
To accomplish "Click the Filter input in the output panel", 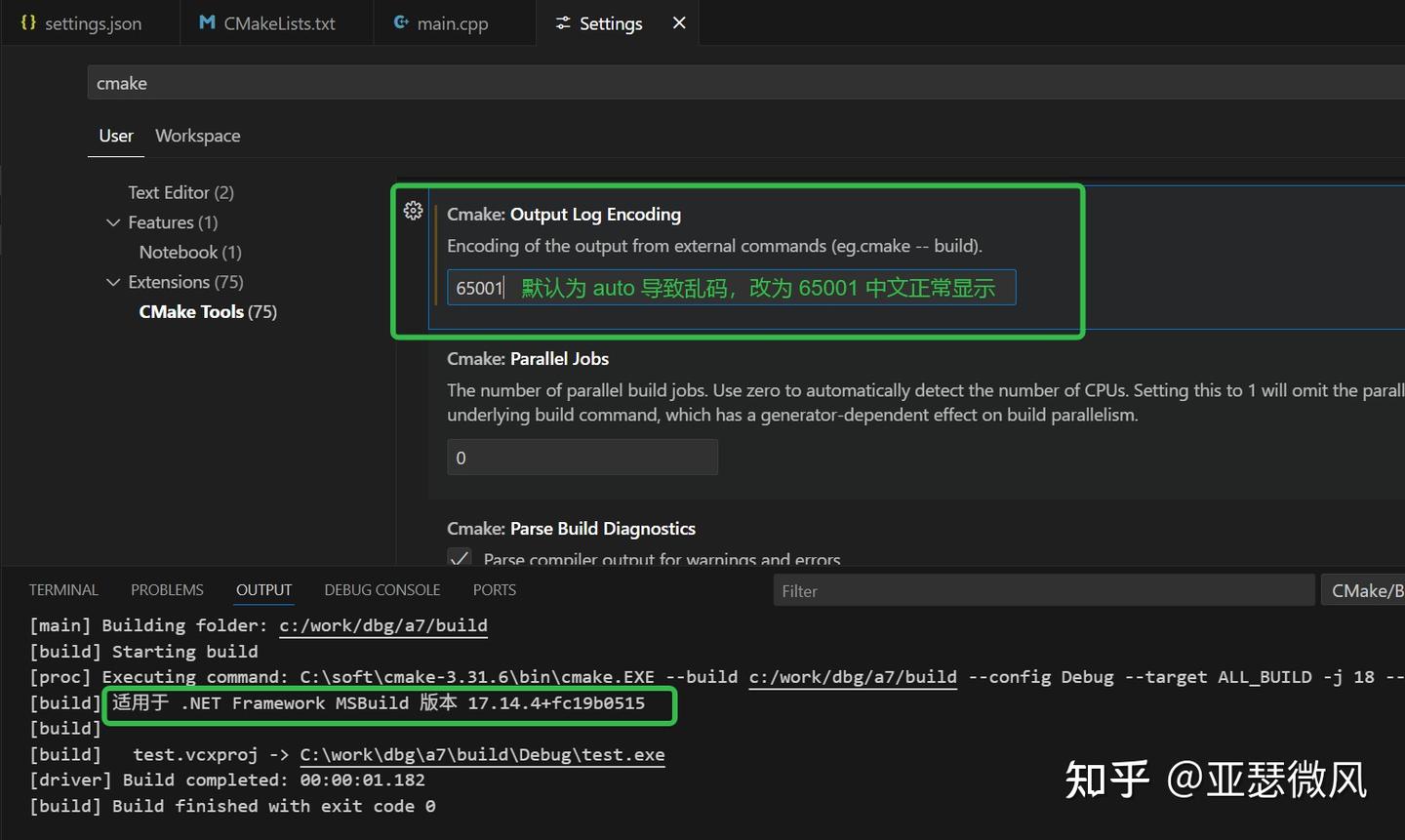I will 1043,589.
